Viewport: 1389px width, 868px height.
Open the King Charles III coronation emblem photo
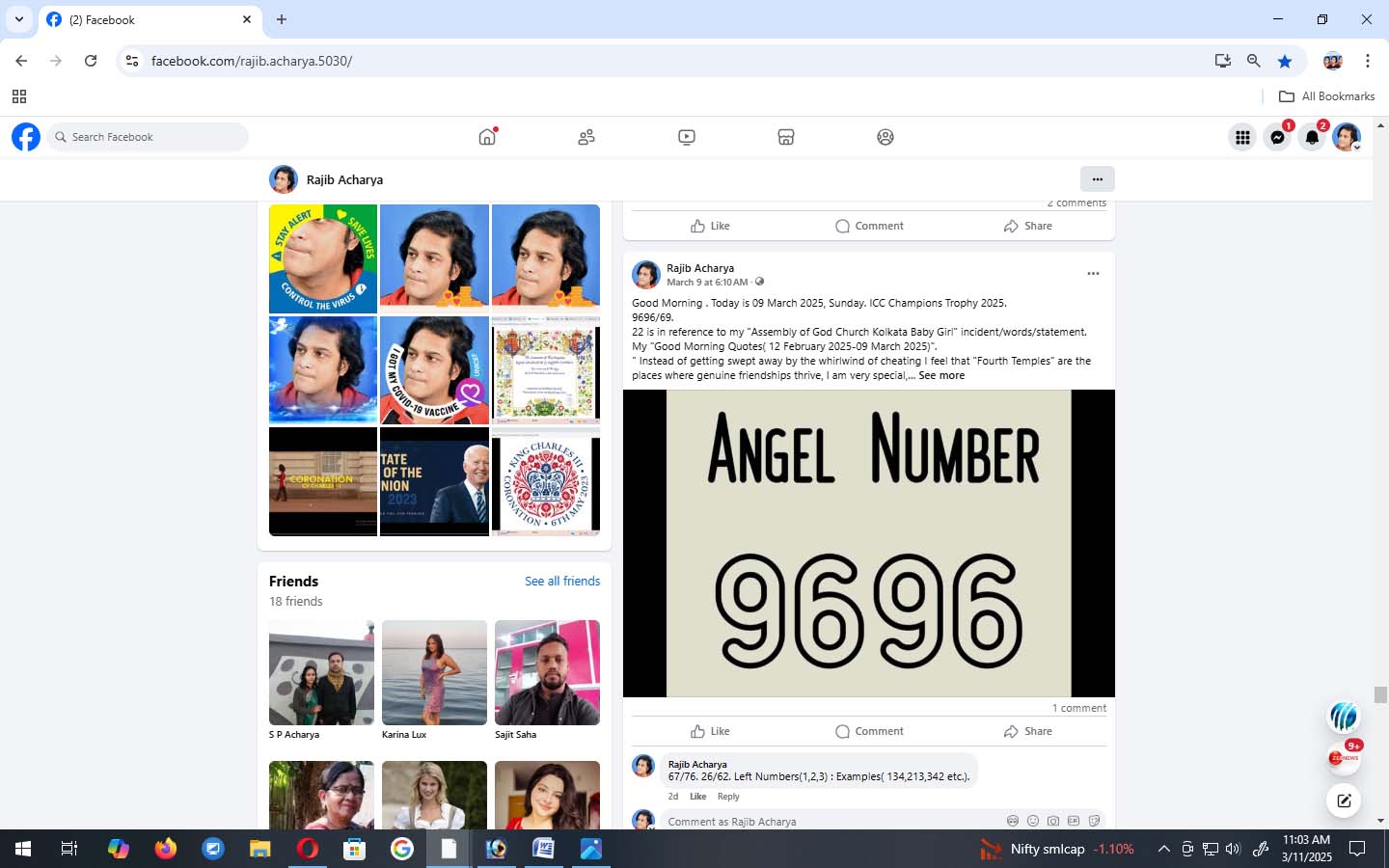(x=546, y=482)
